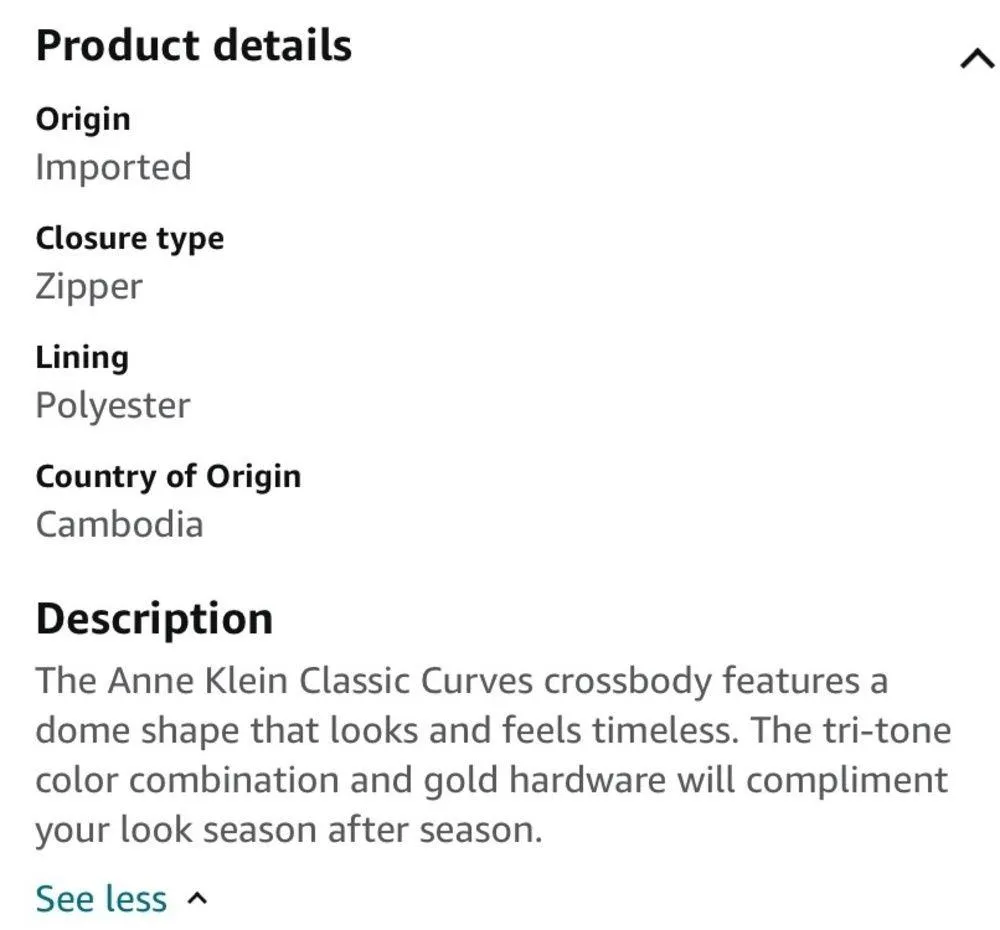Screen dimensions: 1000x930
Task: Click the Imported value text
Action: click(x=113, y=167)
